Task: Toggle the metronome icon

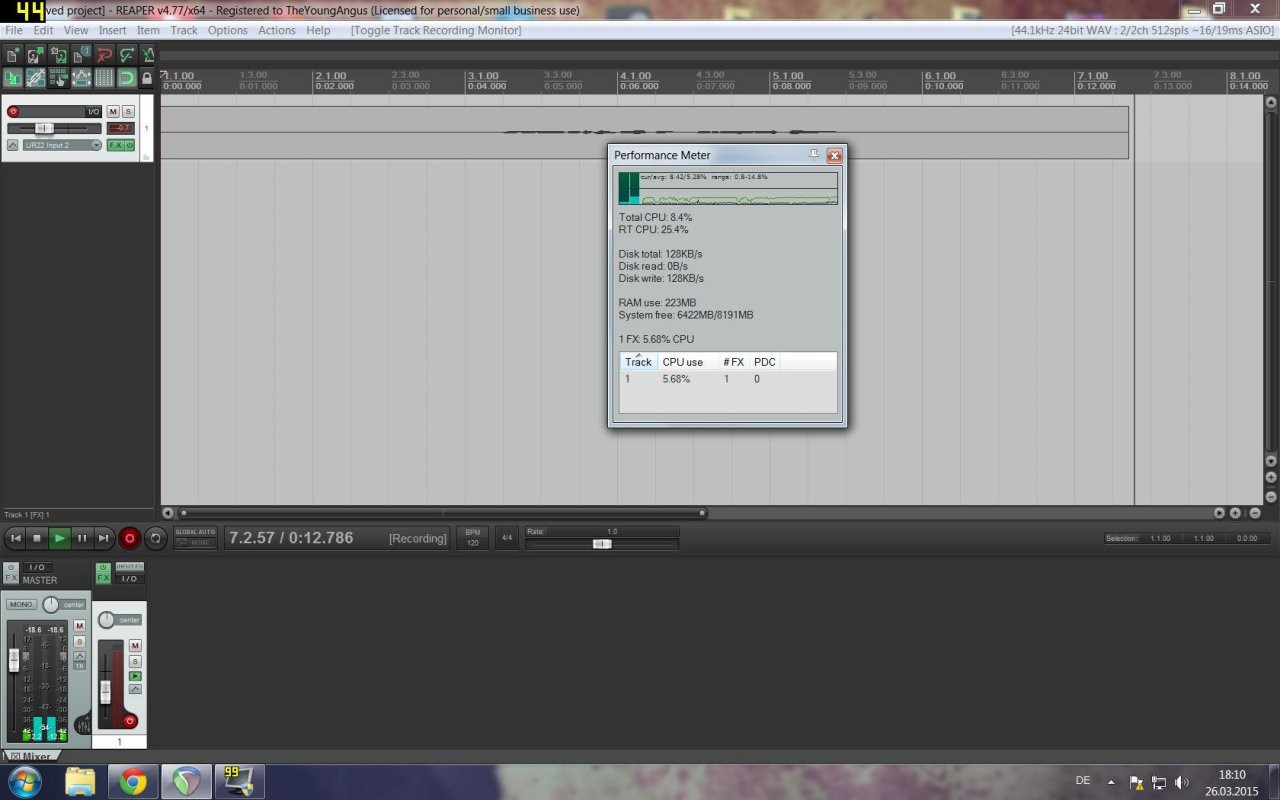Action: 148,55
